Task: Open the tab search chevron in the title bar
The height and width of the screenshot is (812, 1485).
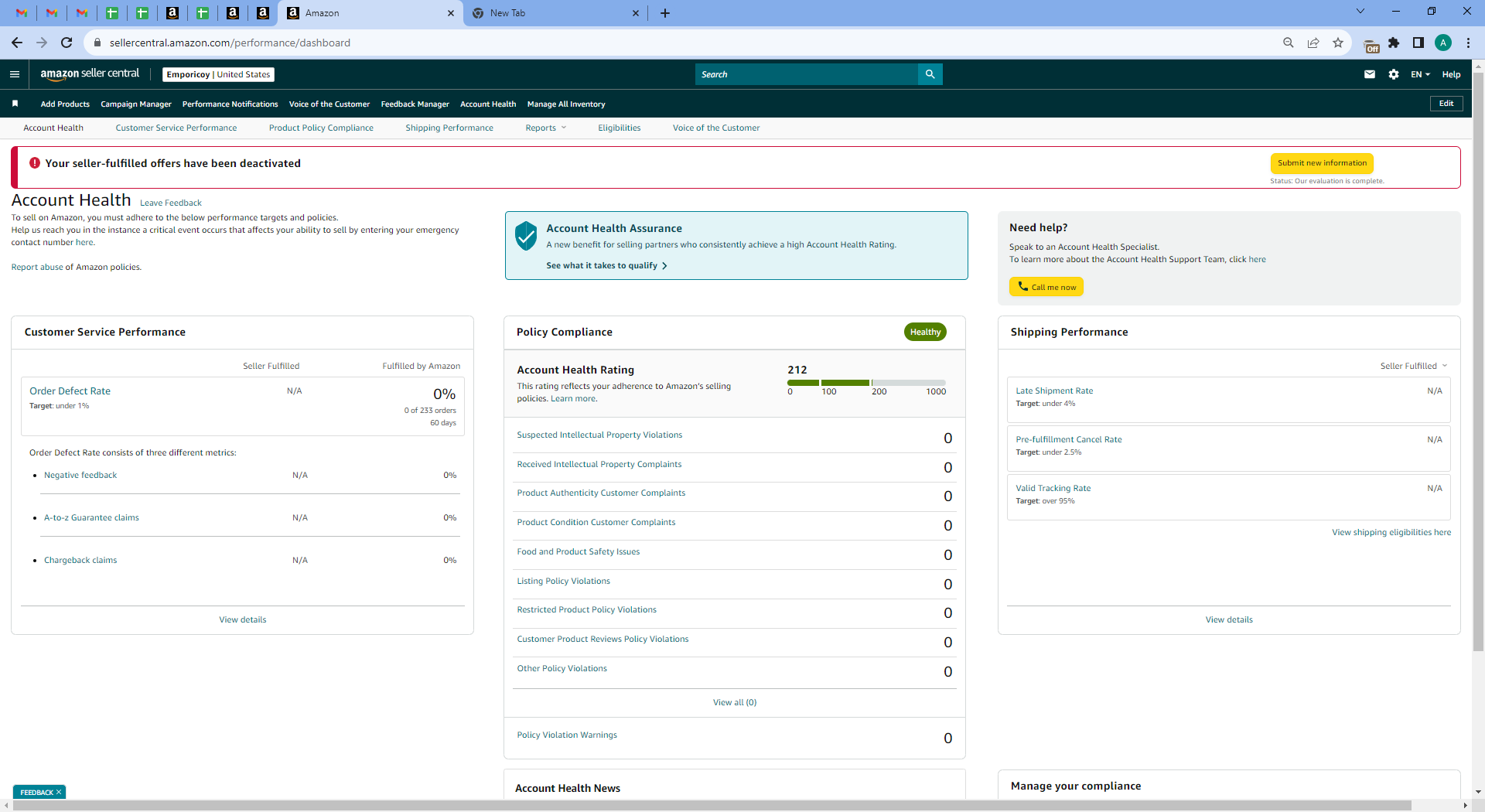Action: pyautogui.click(x=1360, y=11)
